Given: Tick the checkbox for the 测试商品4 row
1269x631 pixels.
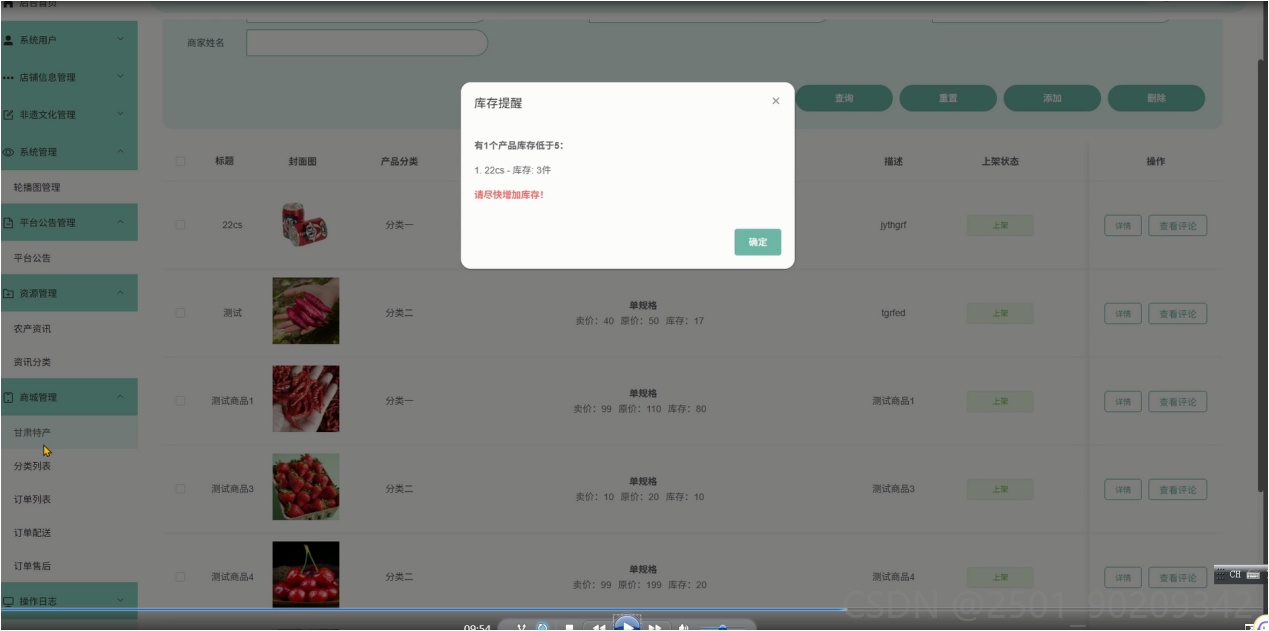Looking at the screenshot, I should pyautogui.click(x=180, y=577).
